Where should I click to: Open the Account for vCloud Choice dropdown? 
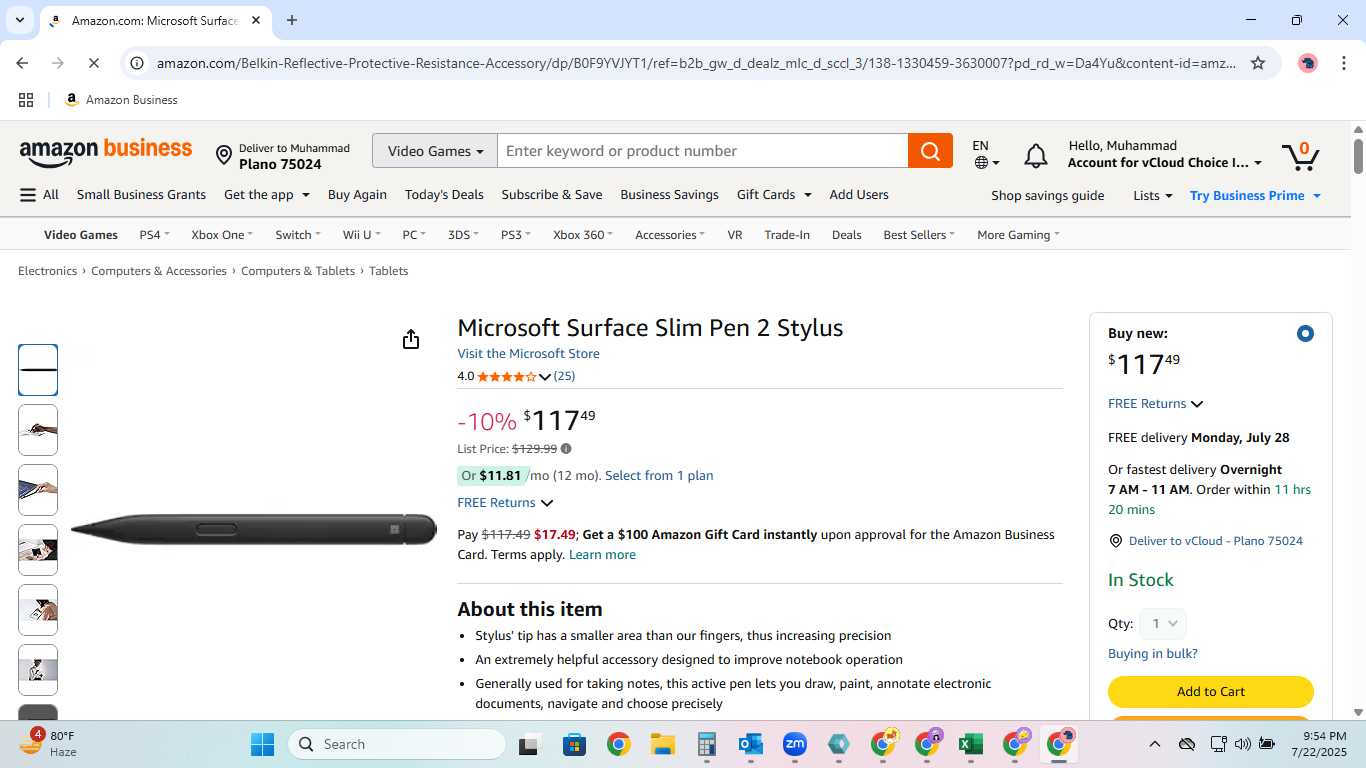[1165, 163]
